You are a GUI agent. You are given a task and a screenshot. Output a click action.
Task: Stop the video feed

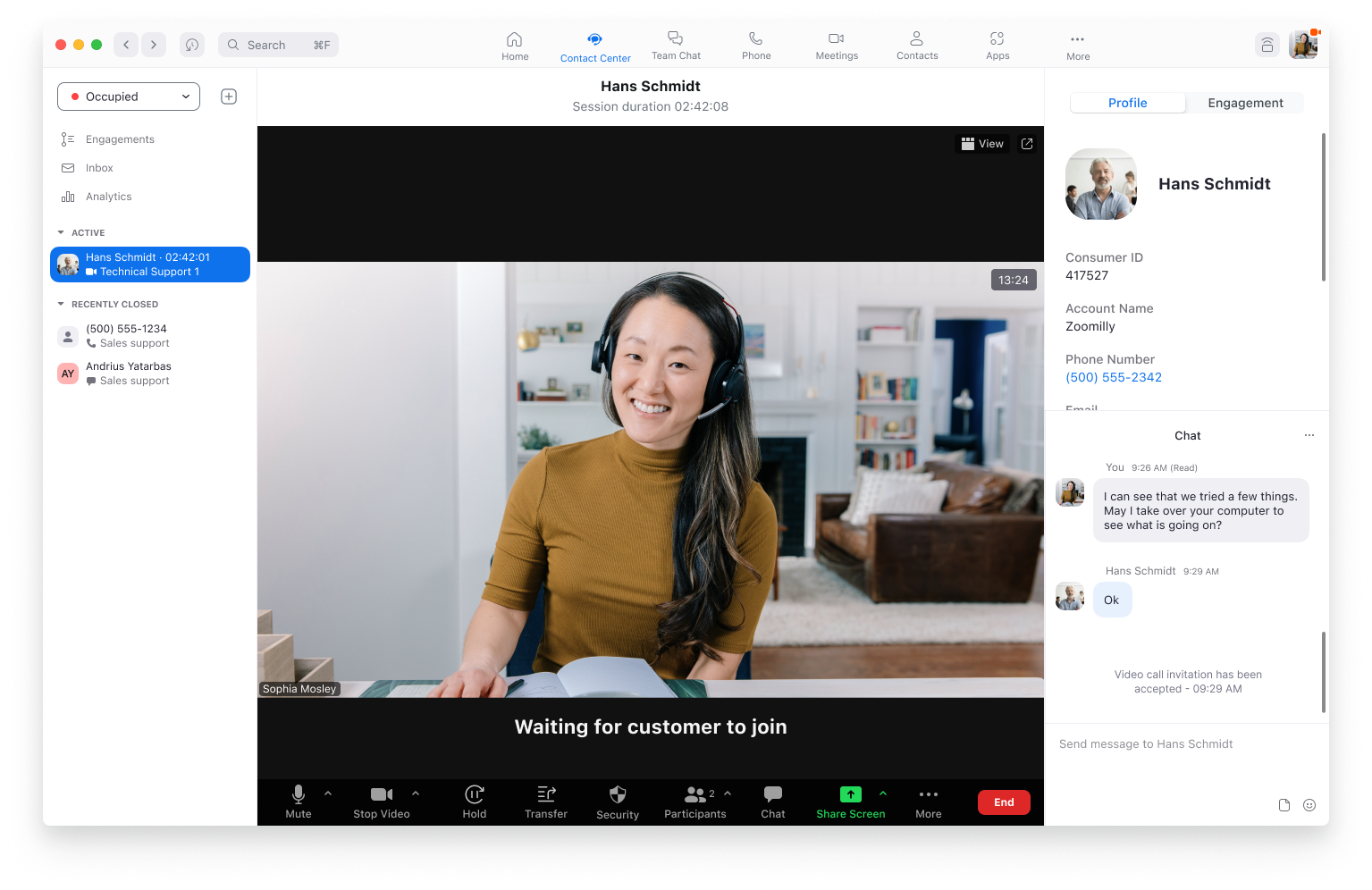pos(381,802)
